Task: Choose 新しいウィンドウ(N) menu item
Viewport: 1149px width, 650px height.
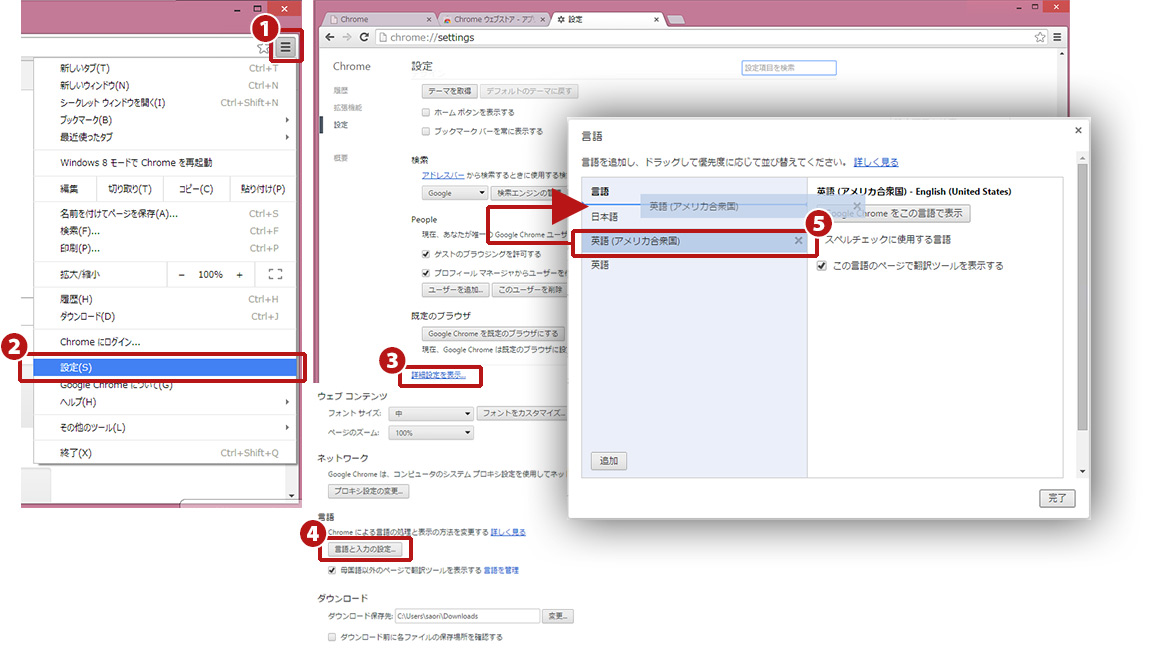Action: 165,85
